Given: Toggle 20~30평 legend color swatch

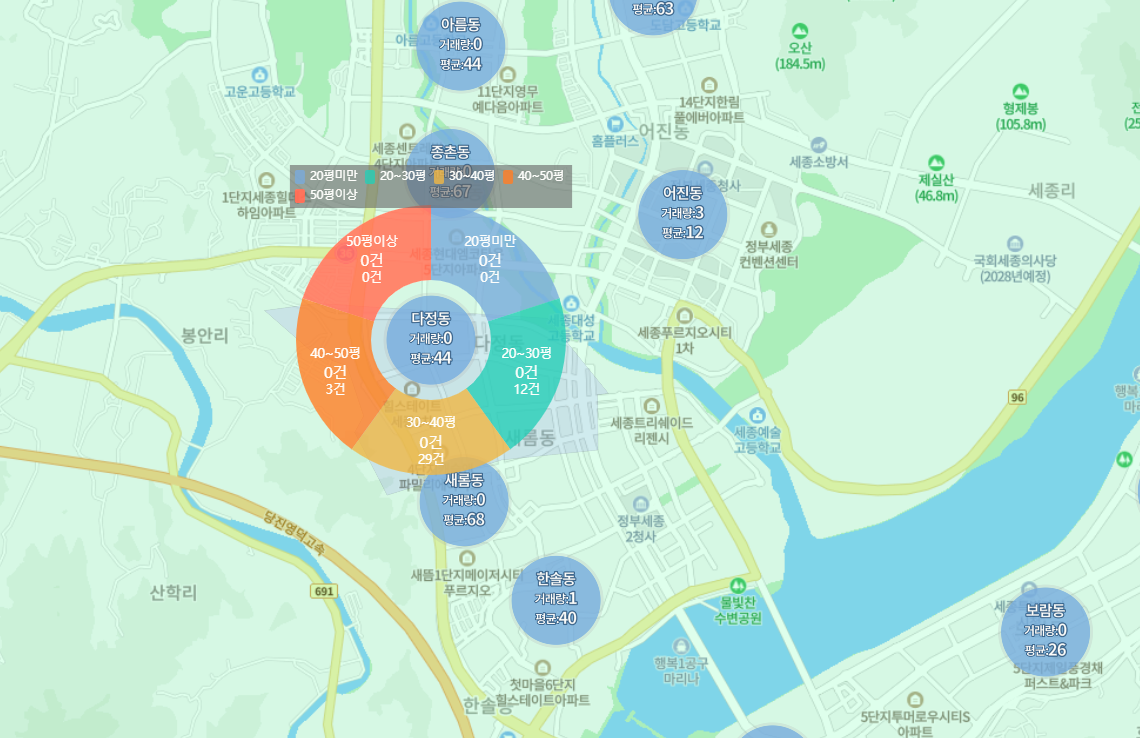Looking at the screenshot, I should coord(370,176).
